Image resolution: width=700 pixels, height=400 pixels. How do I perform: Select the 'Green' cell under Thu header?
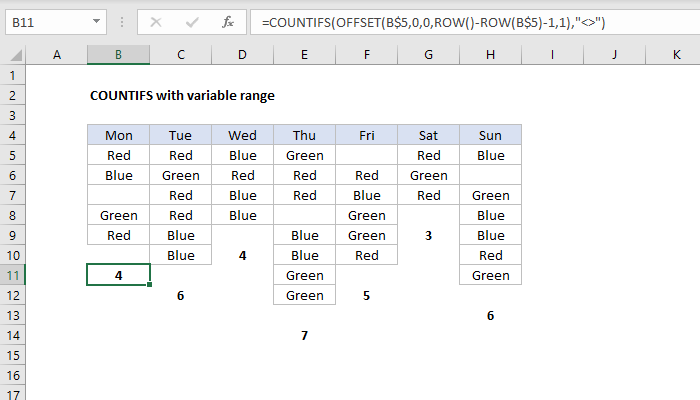304,155
